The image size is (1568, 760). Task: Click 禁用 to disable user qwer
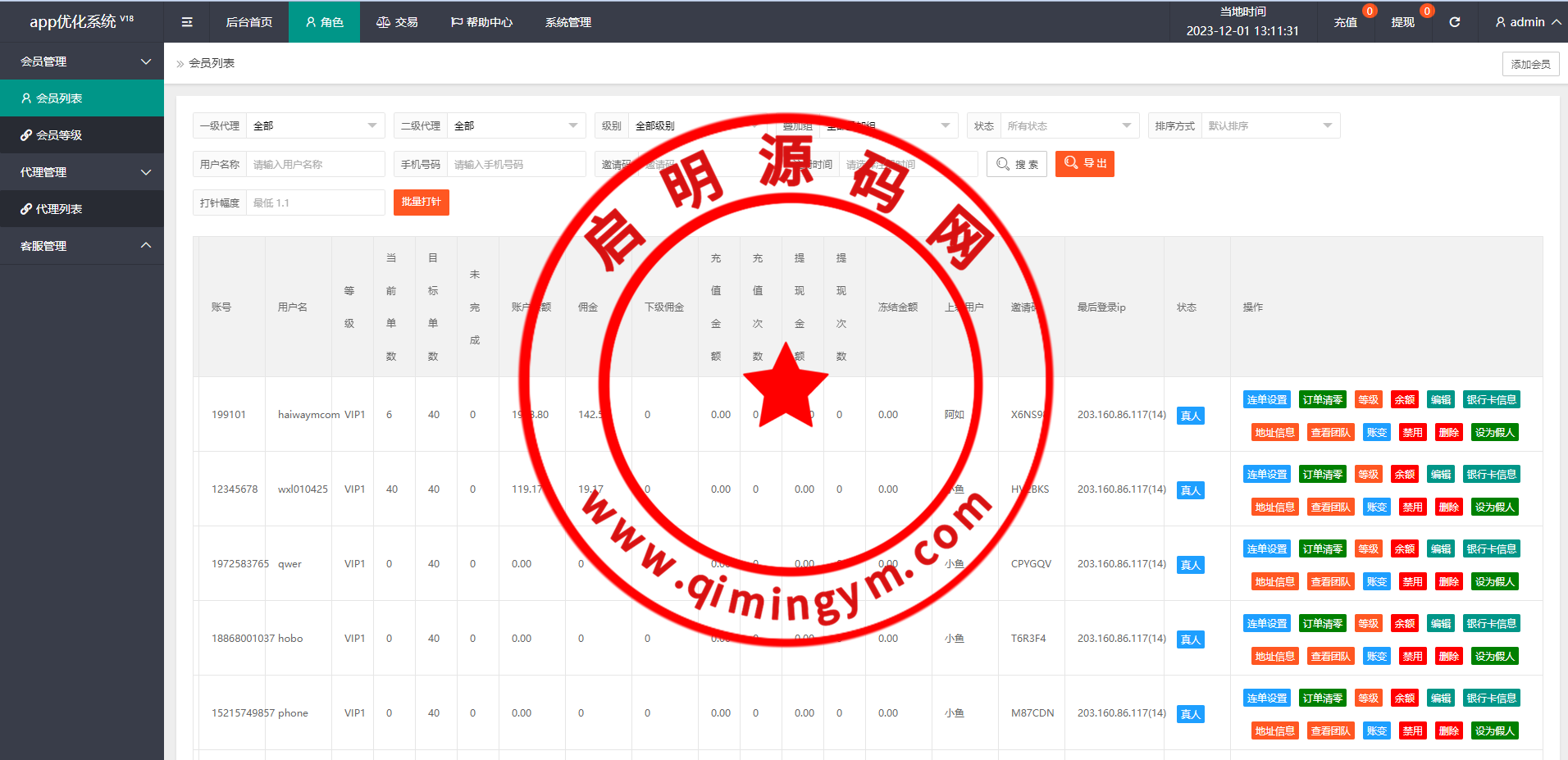(x=1412, y=582)
